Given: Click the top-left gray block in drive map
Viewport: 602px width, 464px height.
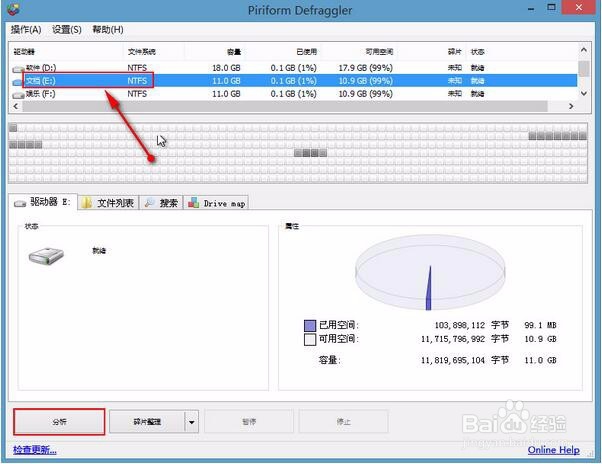Looking at the screenshot, I should click(13, 128).
